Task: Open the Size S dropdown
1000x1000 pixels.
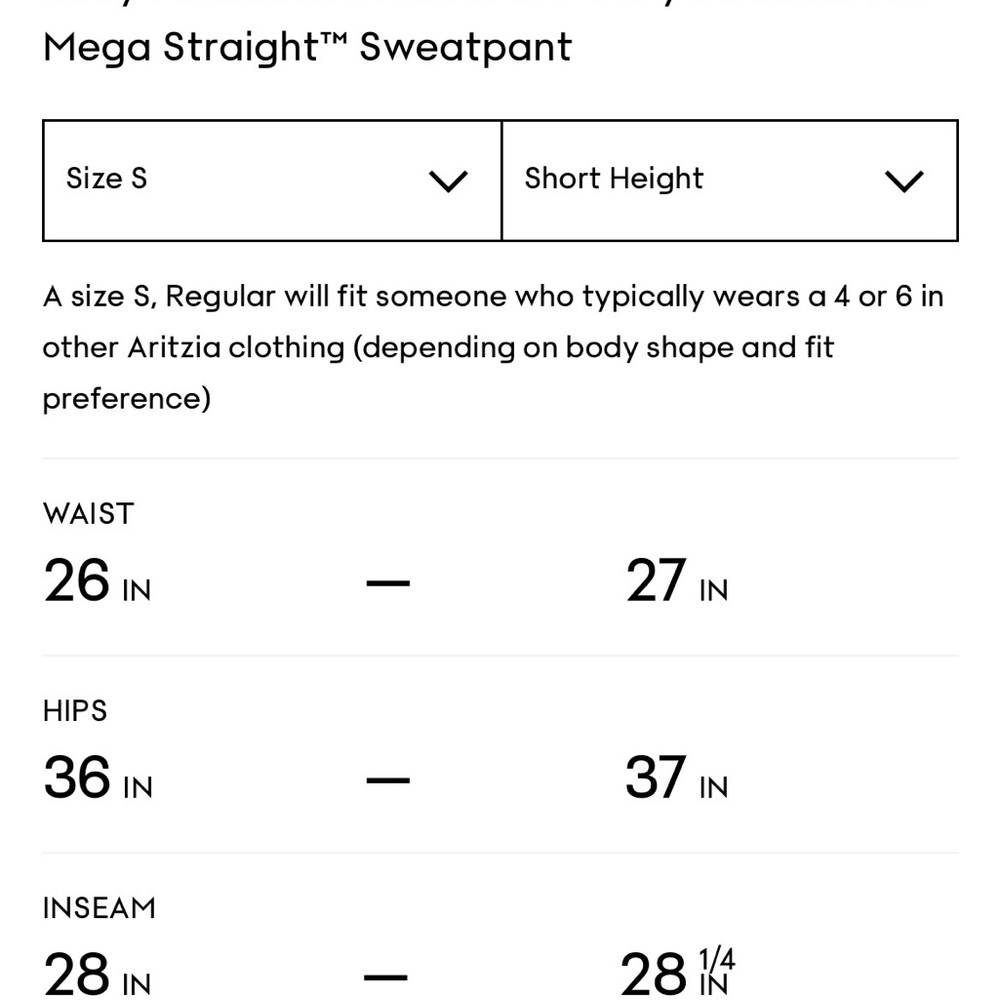Action: click(x=272, y=180)
